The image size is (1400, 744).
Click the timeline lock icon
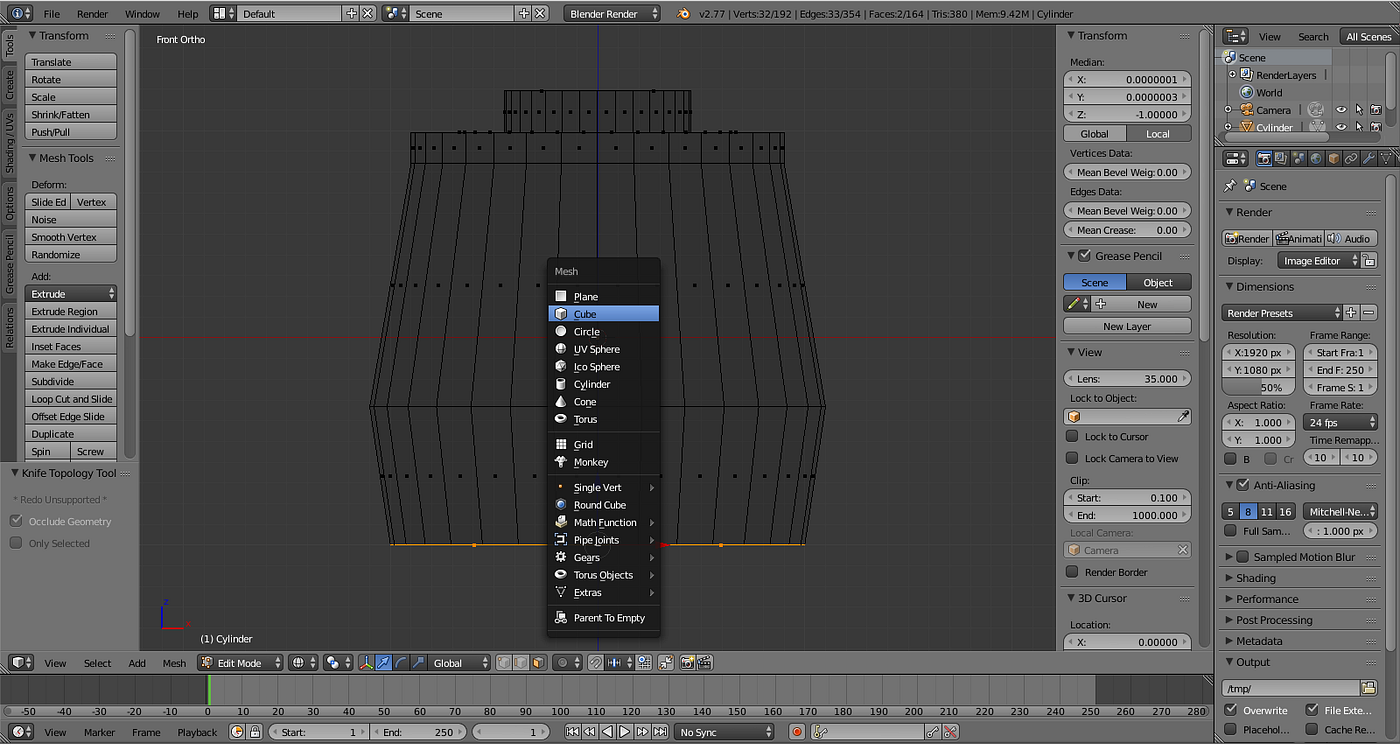254,732
